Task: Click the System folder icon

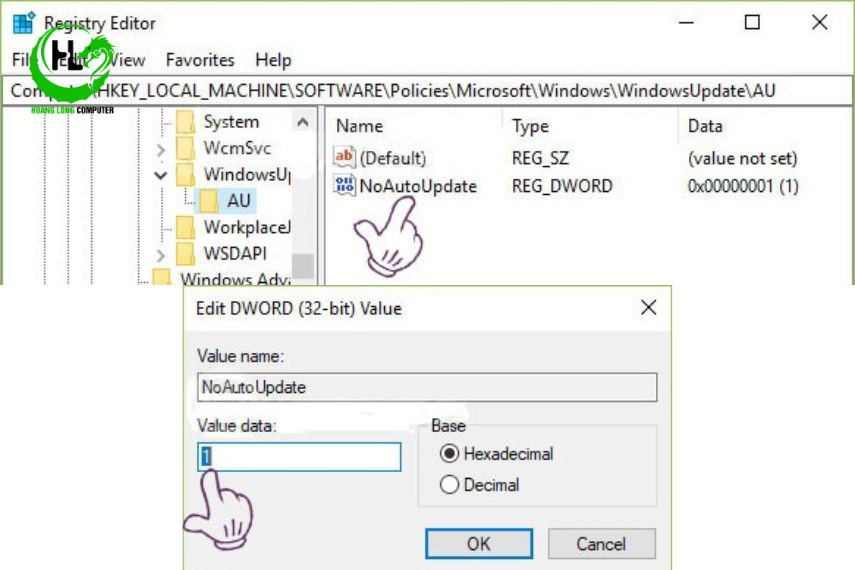Action: [x=185, y=122]
